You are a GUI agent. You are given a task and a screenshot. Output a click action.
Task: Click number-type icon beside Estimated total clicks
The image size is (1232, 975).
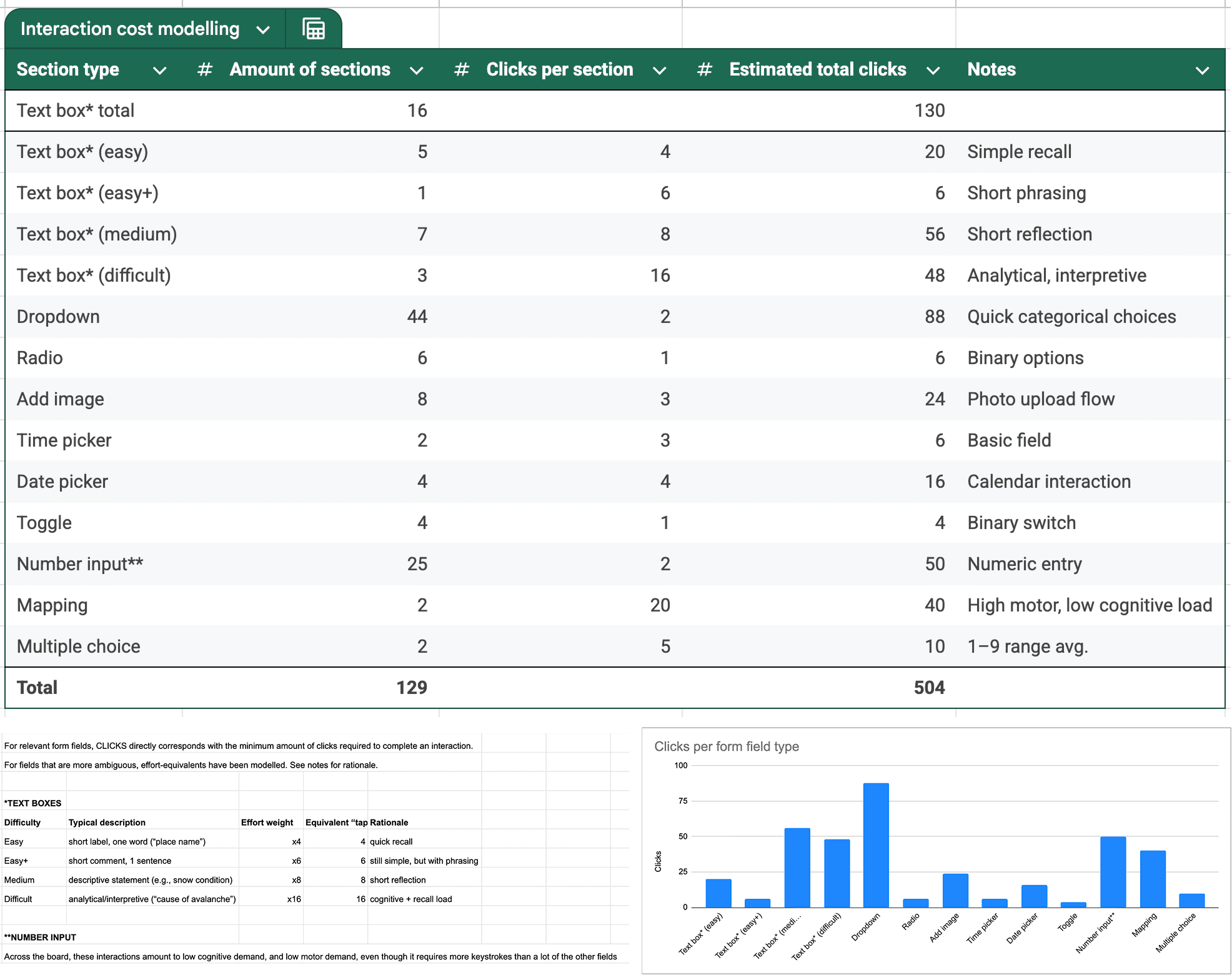point(704,69)
